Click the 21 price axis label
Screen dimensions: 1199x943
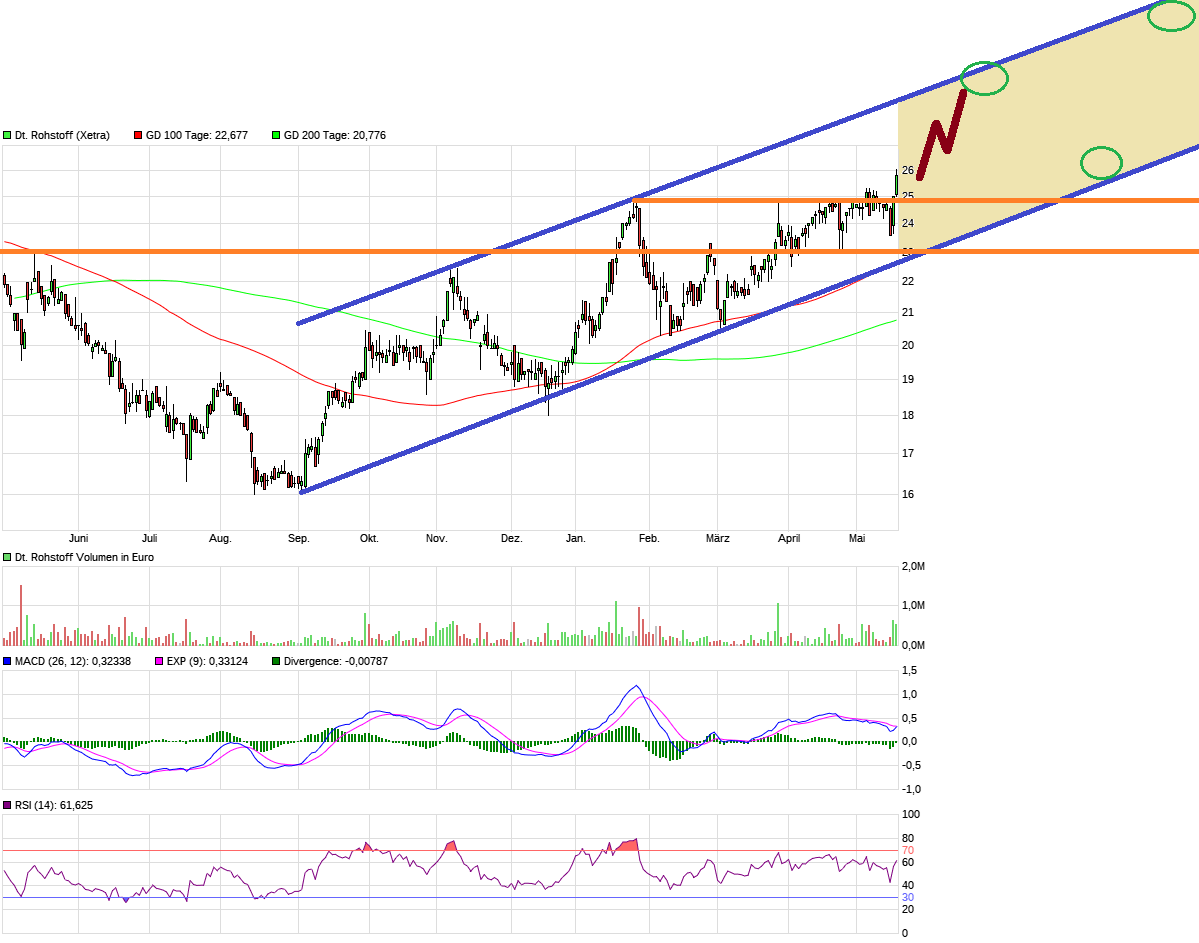coord(908,312)
